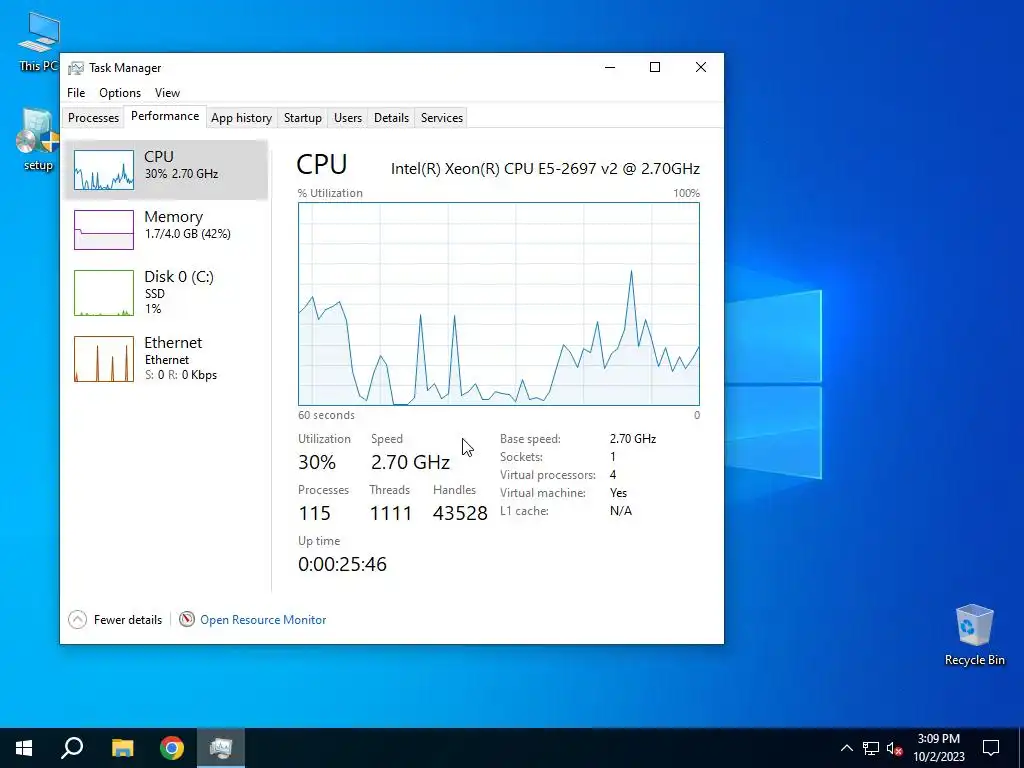
Task: Click the Intel Xeon CPU model name
Action: [545, 168]
